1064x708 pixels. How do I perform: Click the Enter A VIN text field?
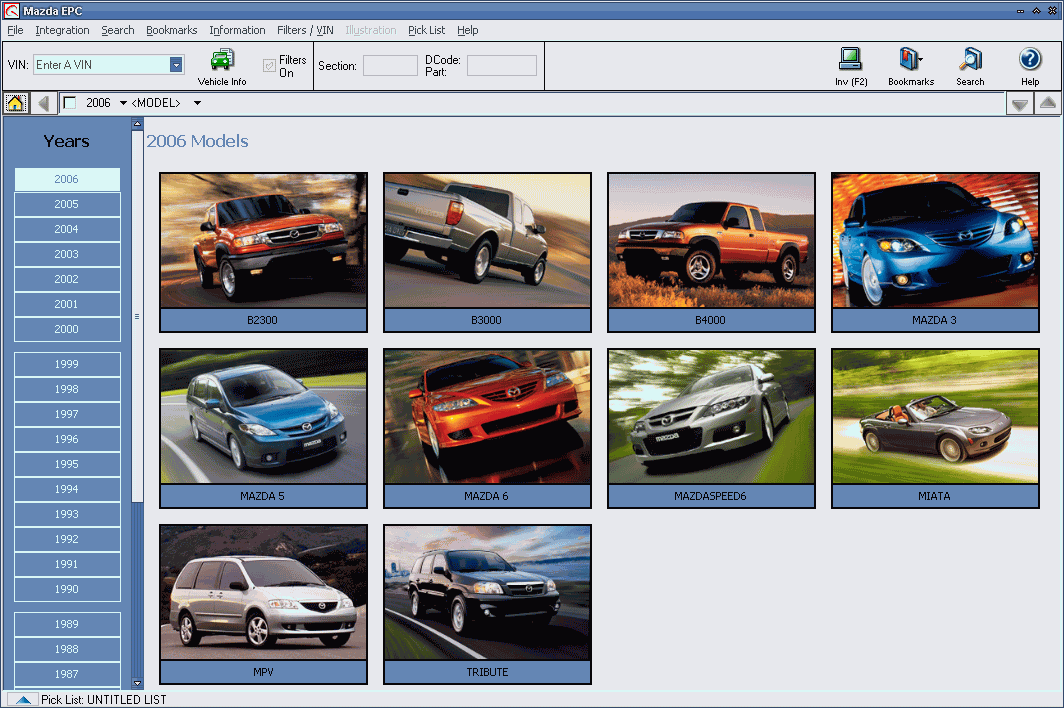[x=101, y=64]
